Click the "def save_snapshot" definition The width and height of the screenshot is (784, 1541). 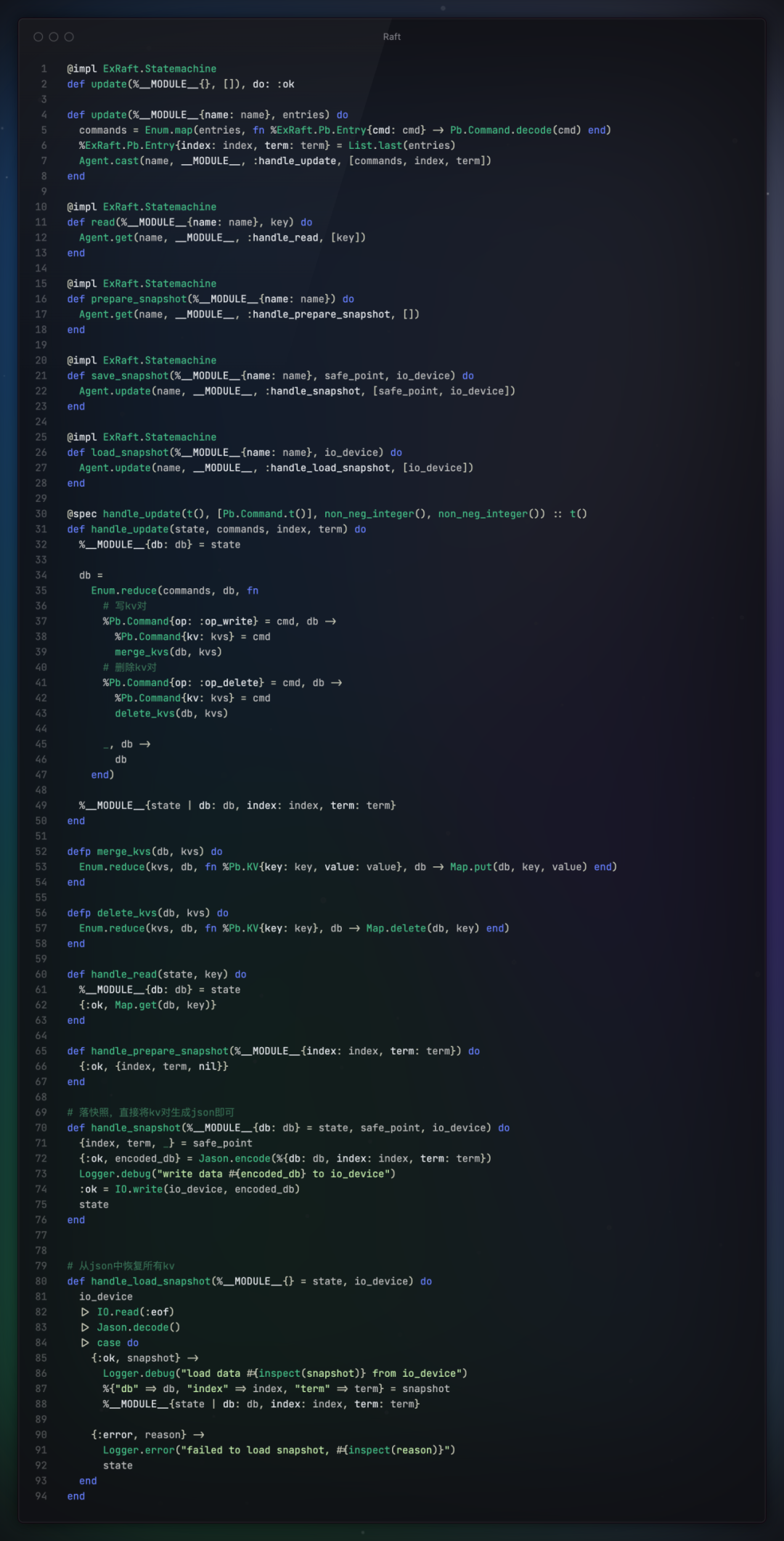tap(118, 375)
